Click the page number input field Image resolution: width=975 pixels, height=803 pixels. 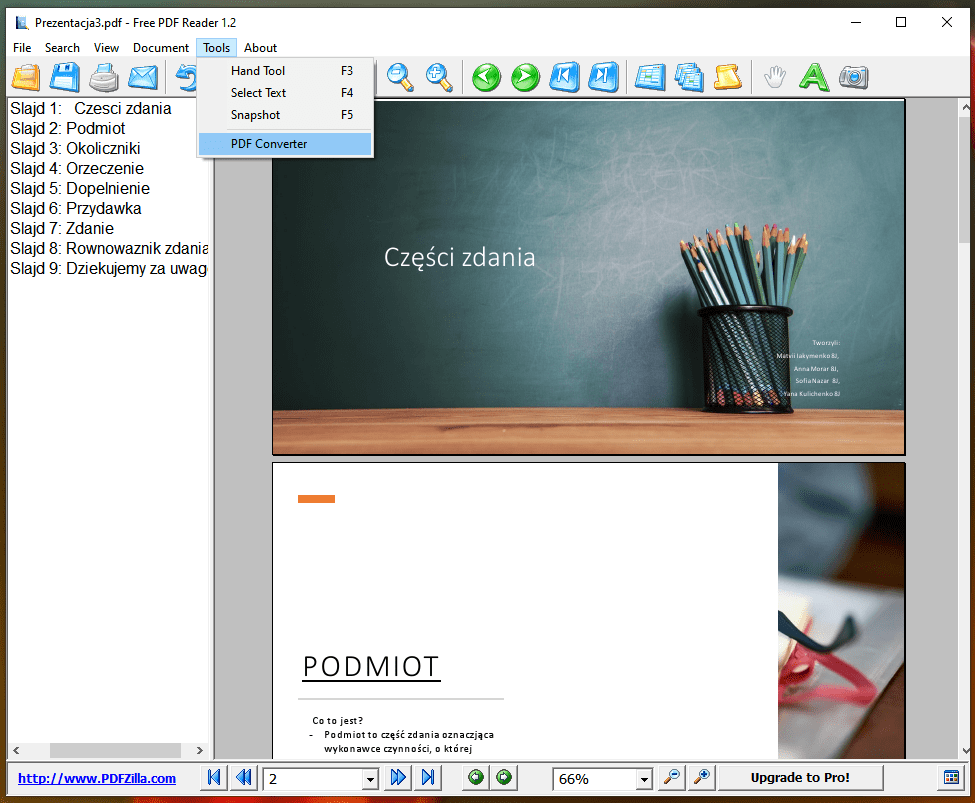pos(313,779)
